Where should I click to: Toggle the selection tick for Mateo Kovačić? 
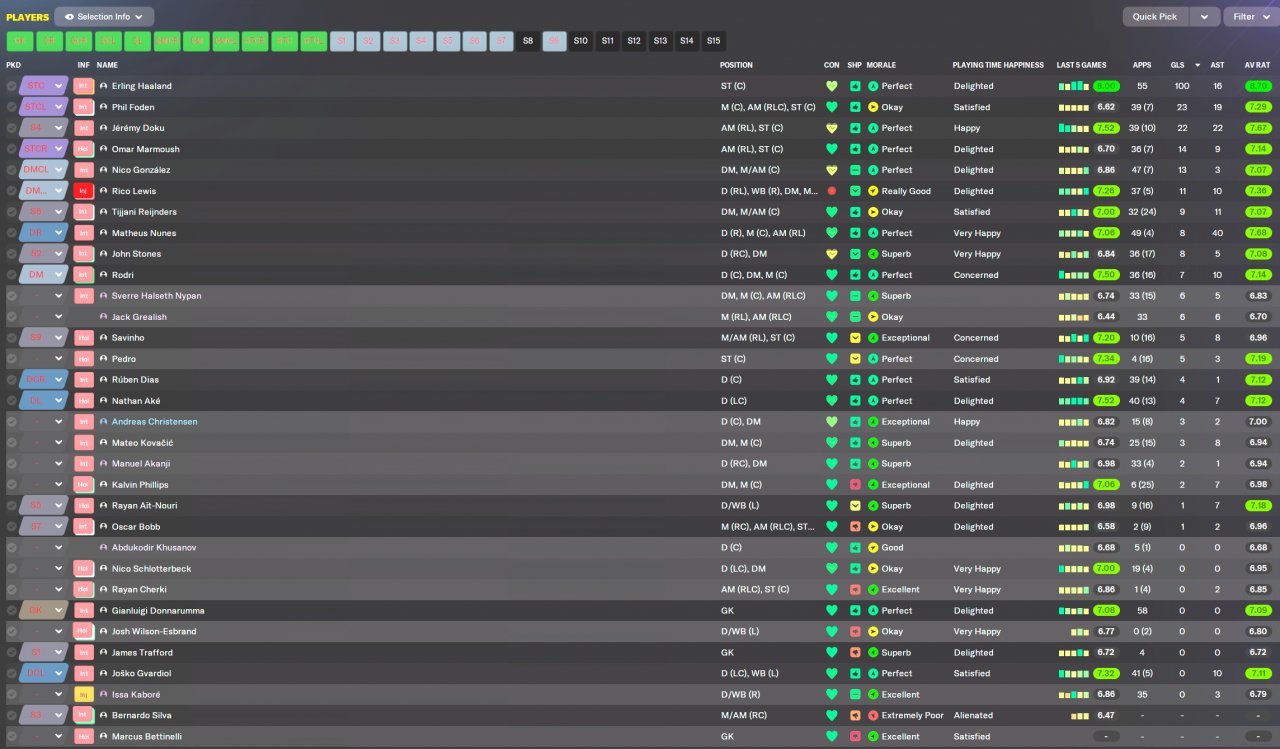(x=11, y=443)
